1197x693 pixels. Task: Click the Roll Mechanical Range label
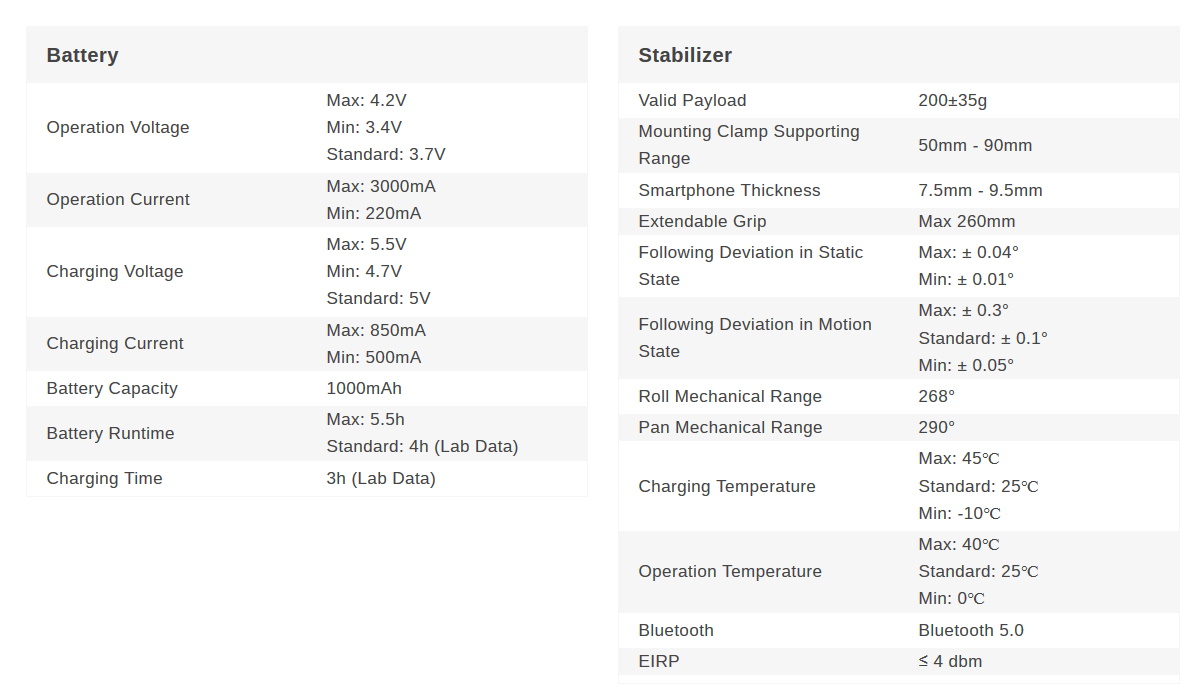[x=730, y=396]
